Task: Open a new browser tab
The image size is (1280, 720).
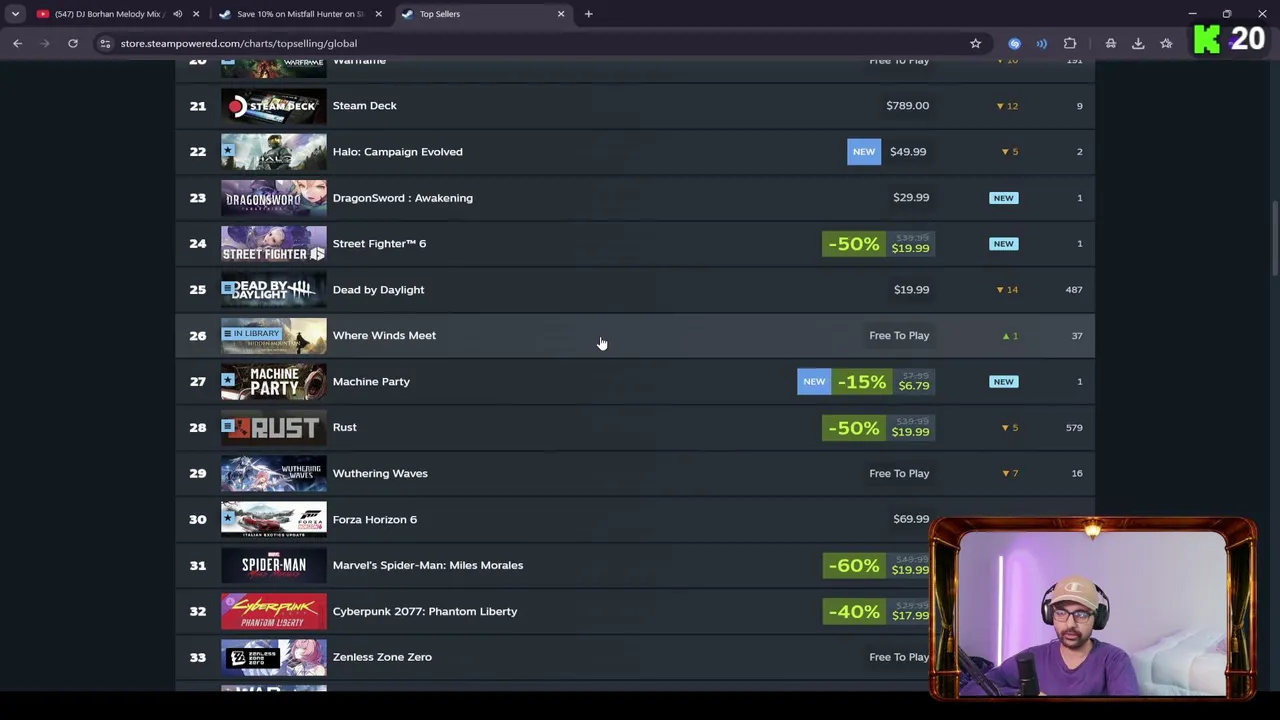Action: click(588, 14)
